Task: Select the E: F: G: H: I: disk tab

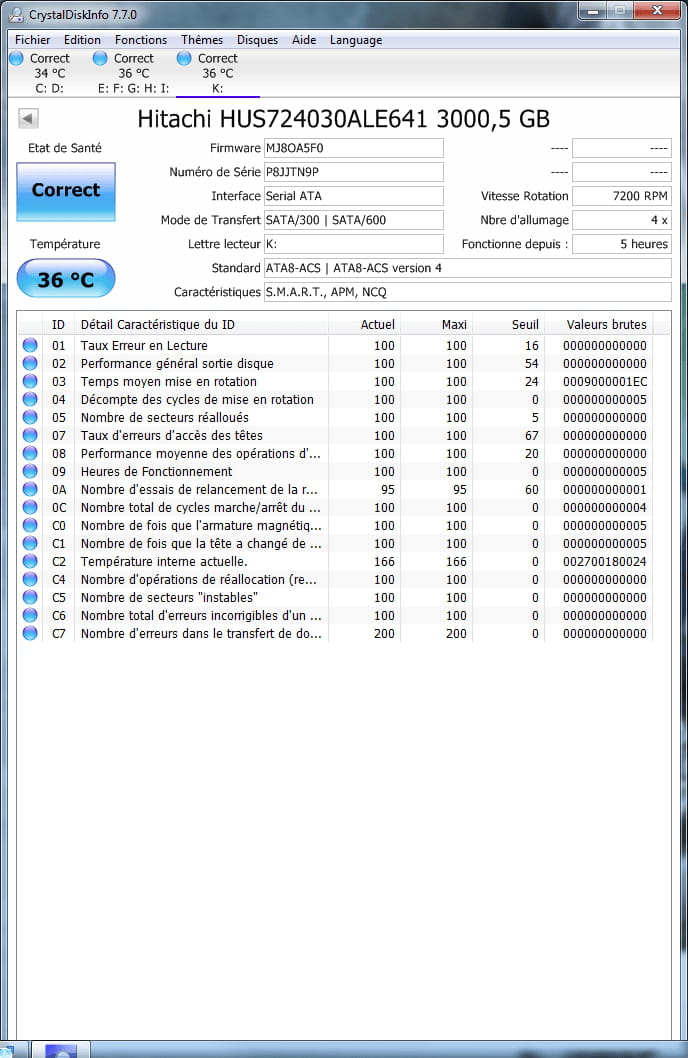Action: [x=133, y=74]
